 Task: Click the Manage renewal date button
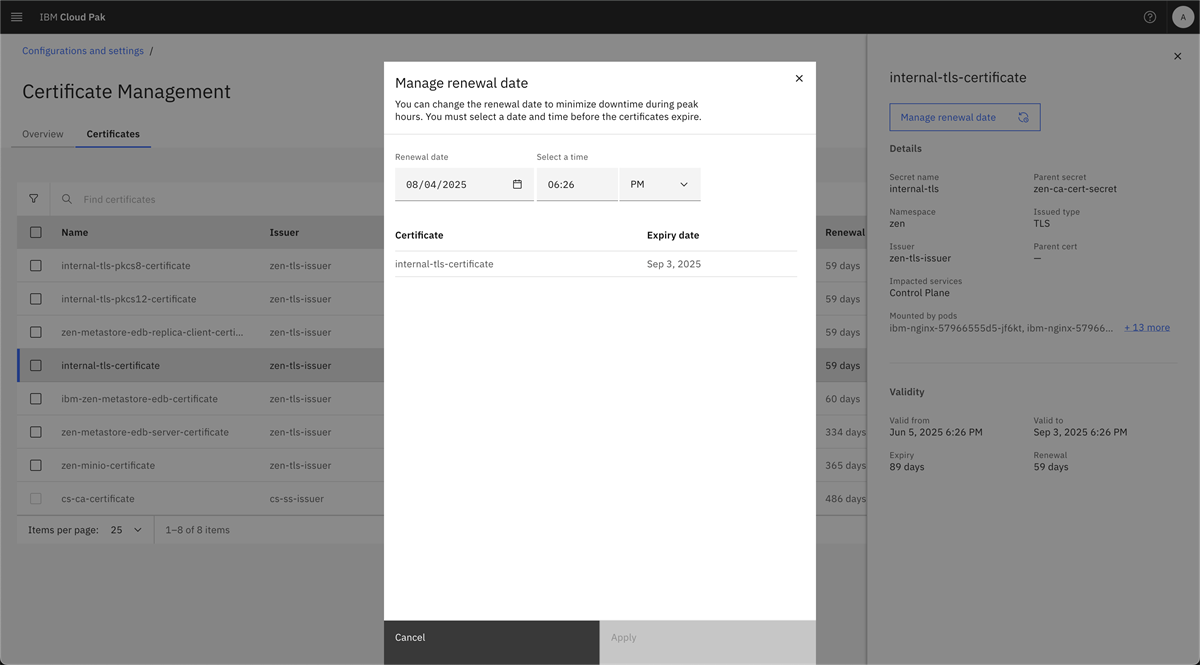pos(965,117)
